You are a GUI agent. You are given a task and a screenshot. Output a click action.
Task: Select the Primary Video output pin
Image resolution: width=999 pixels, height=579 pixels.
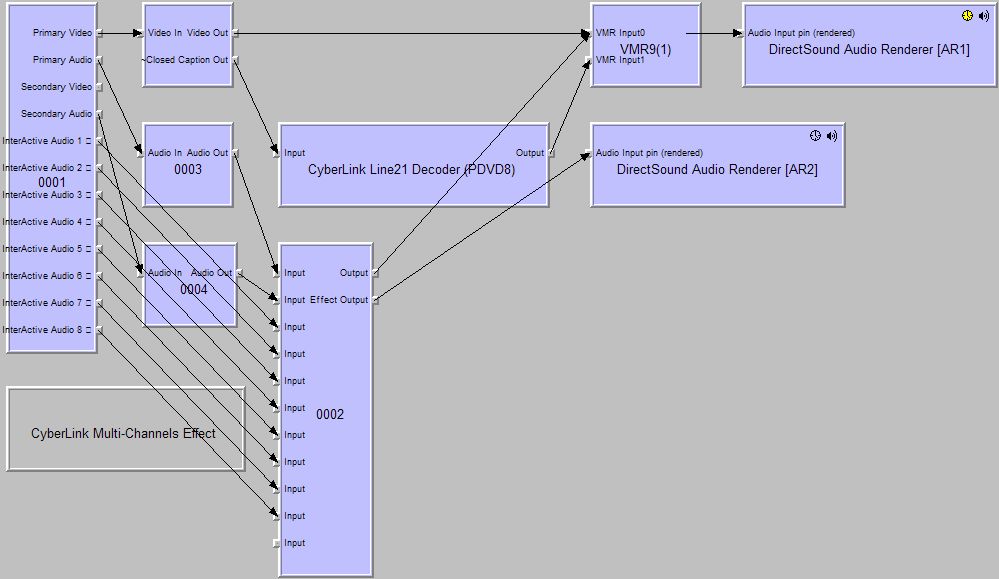coord(99,33)
